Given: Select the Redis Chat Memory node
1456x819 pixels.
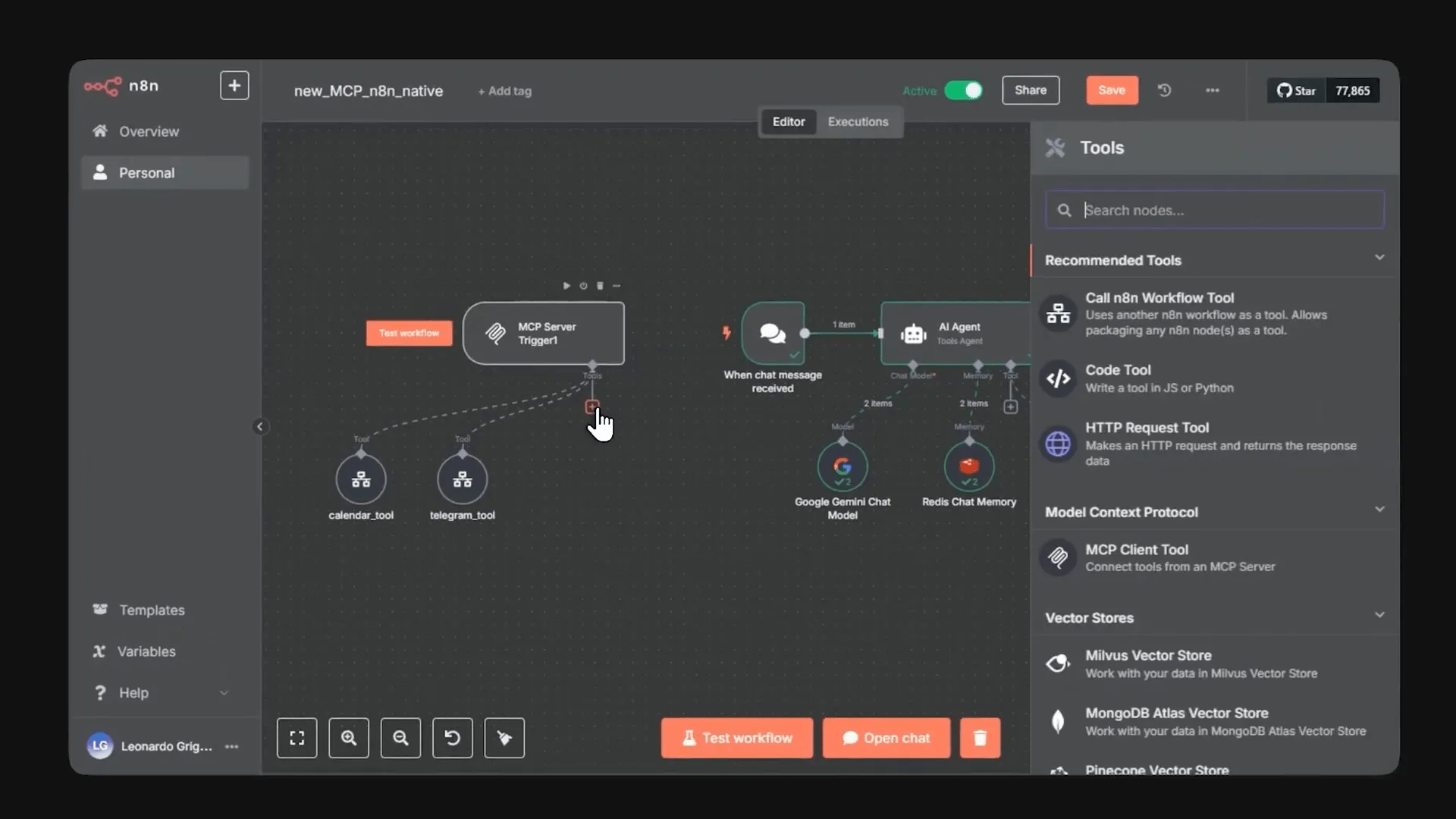Looking at the screenshot, I should [x=969, y=466].
